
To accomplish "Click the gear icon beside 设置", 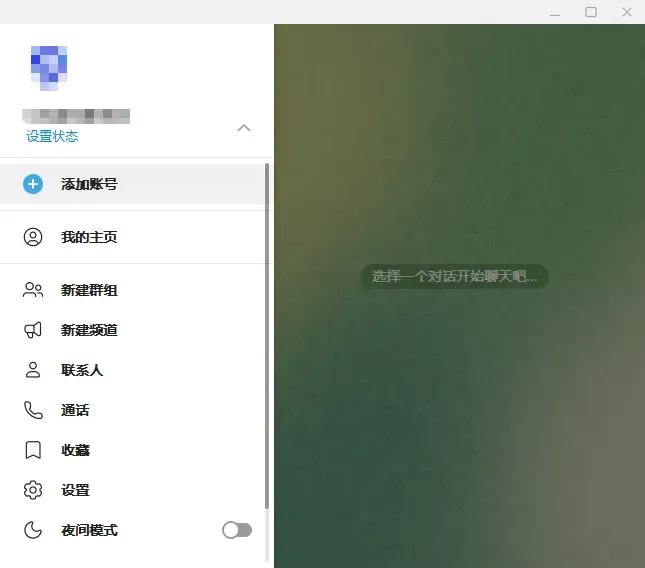I will (33, 490).
